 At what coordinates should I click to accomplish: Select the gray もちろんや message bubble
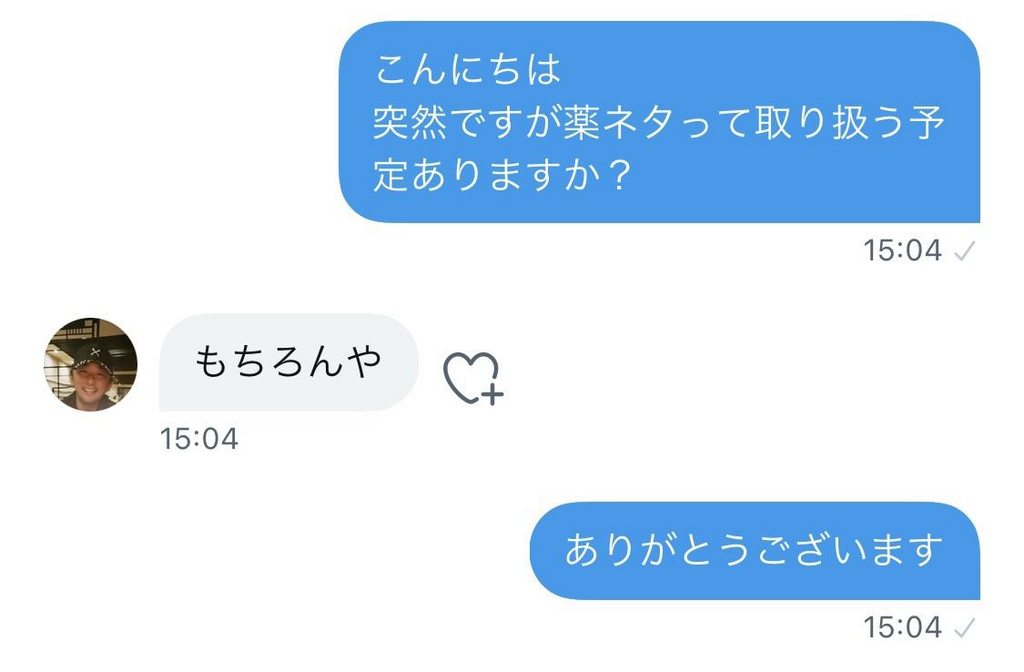pos(288,362)
